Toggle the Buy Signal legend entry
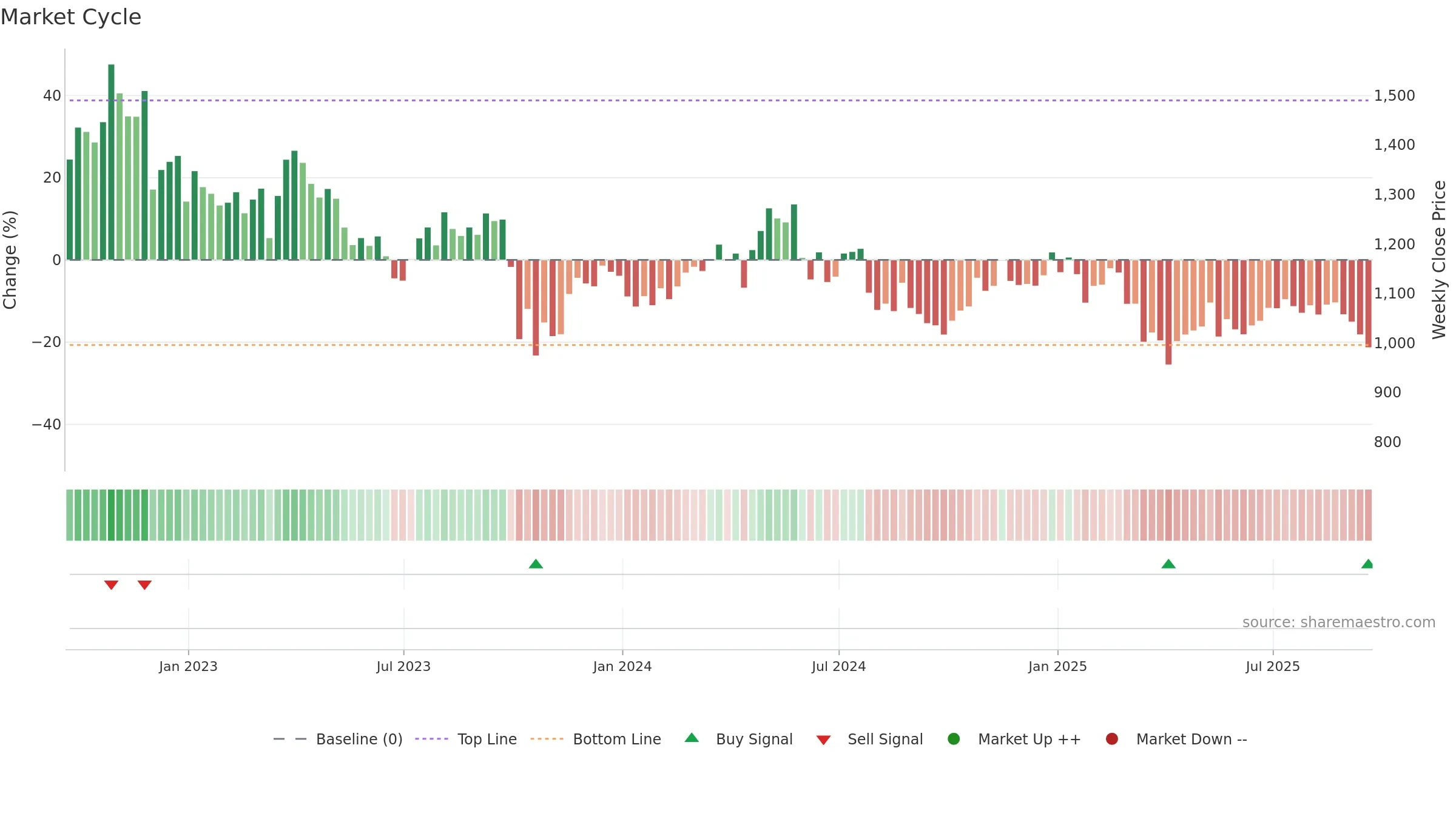 pyautogui.click(x=738, y=739)
